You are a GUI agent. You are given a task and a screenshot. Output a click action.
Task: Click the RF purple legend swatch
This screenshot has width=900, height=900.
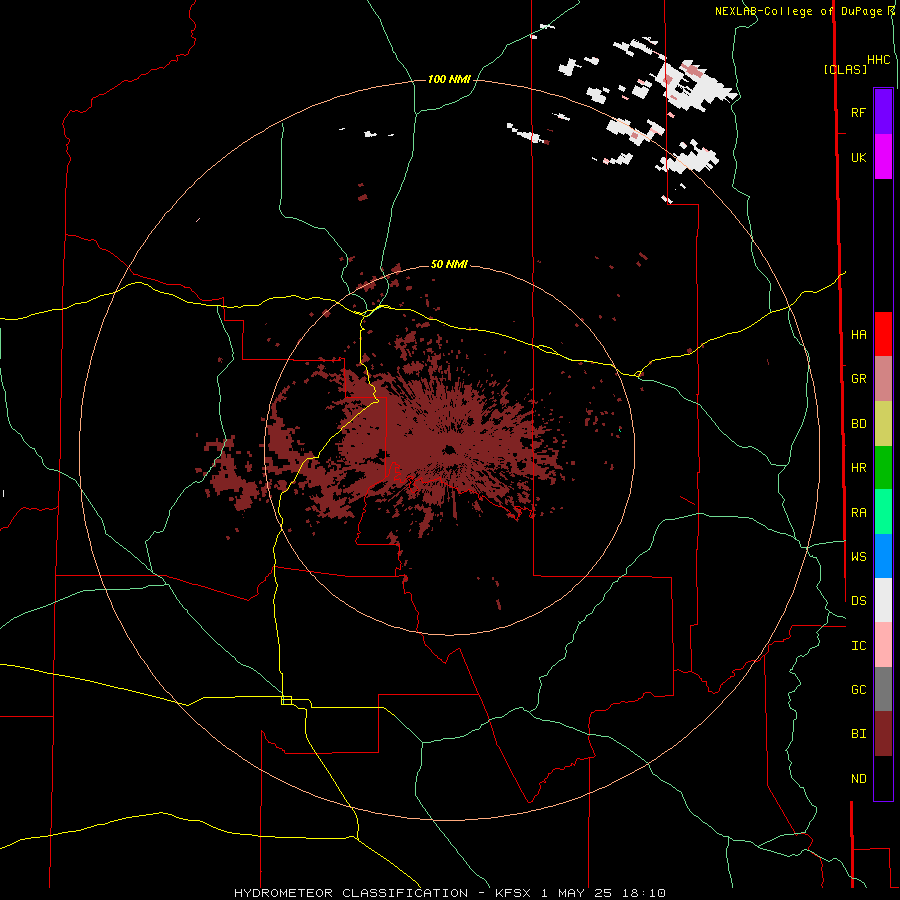tap(883, 112)
